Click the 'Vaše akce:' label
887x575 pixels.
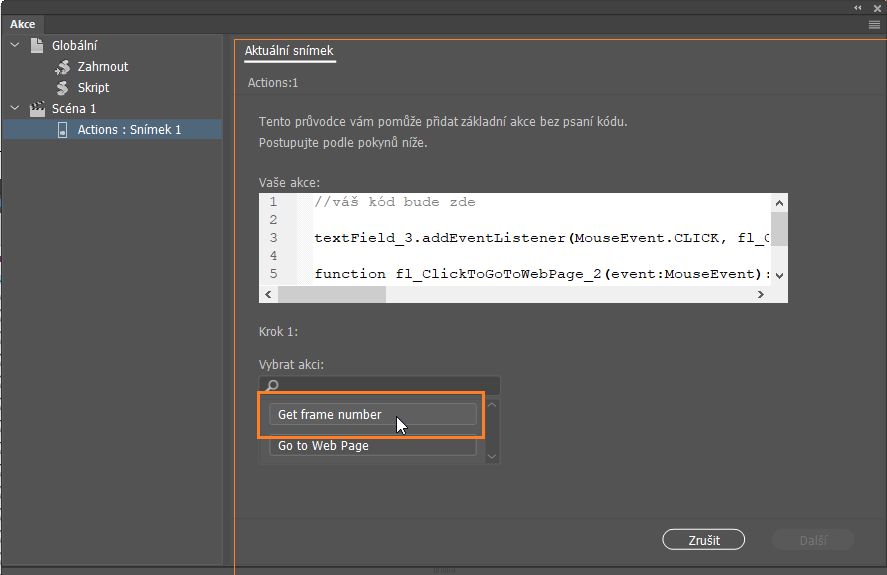[x=289, y=182]
